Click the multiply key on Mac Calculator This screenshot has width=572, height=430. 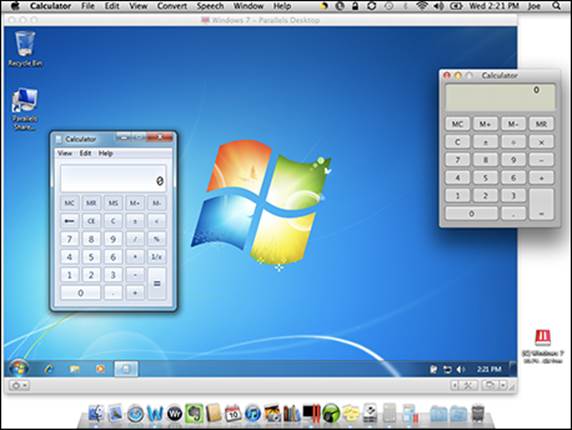coord(541,142)
